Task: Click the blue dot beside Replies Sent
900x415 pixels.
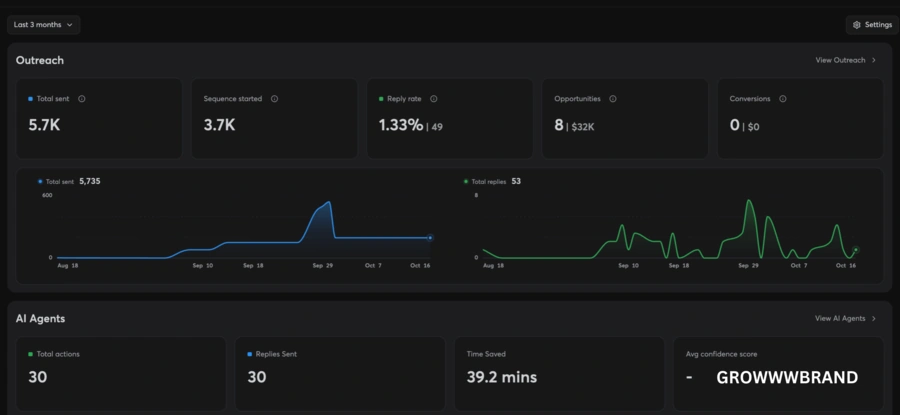Action: click(x=250, y=354)
